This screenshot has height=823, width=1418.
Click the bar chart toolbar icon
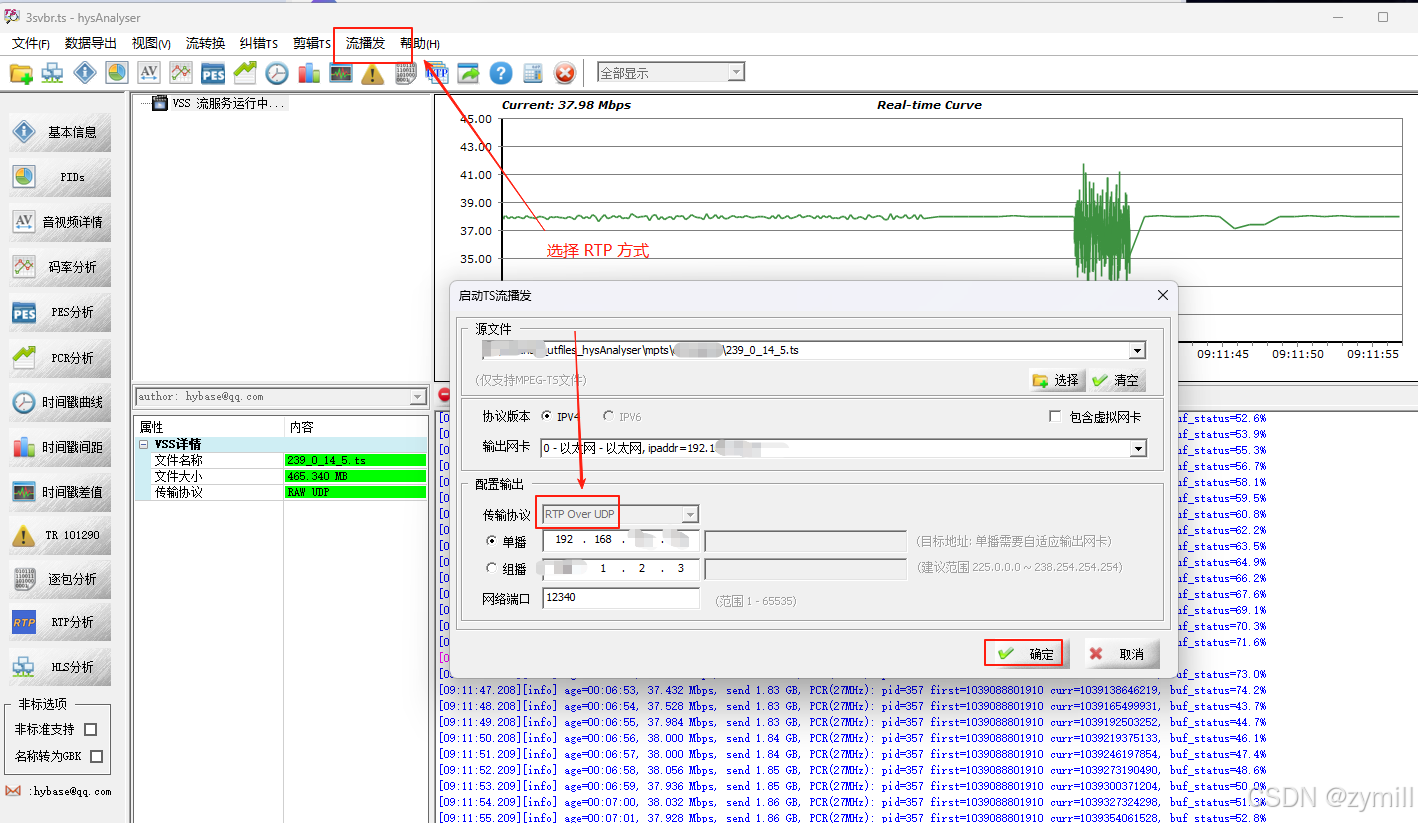pos(308,73)
